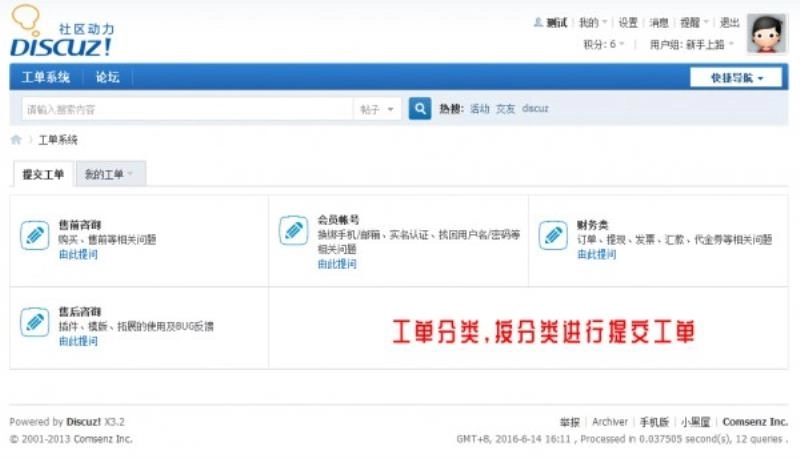
Task: Open 消息 messages link
Action: [659, 22]
